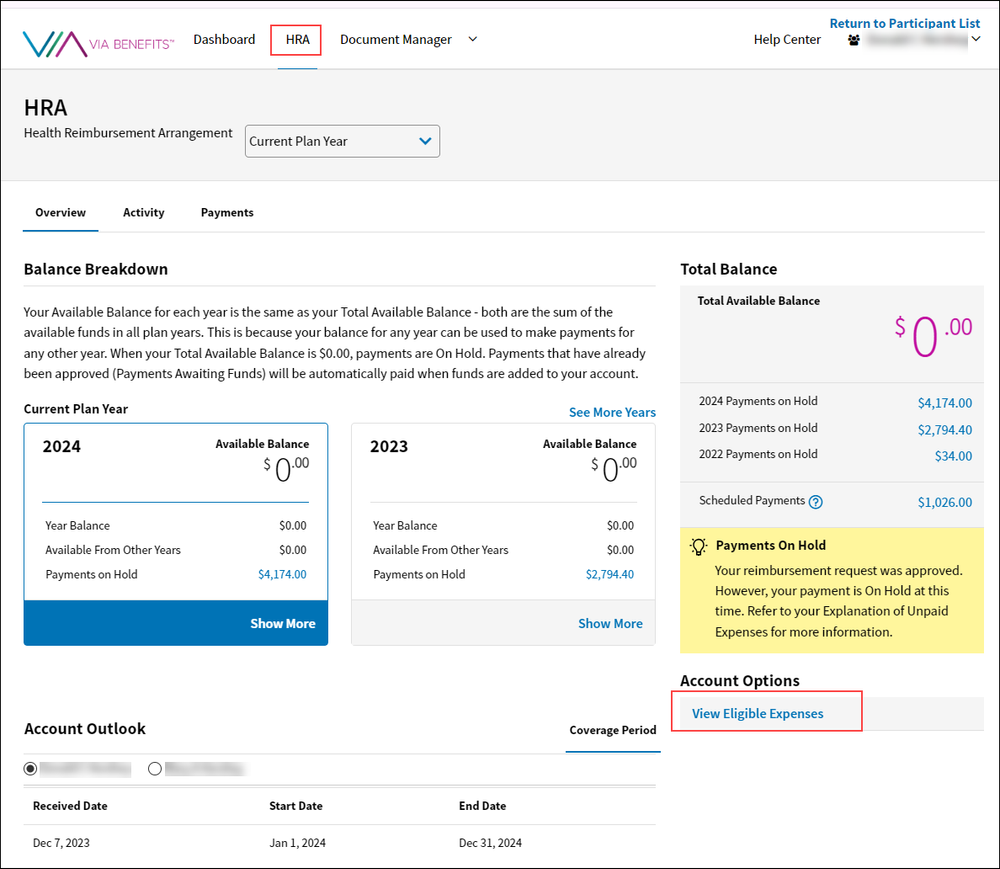Click the participant profile person icon
1000x869 pixels.
(853, 40)
